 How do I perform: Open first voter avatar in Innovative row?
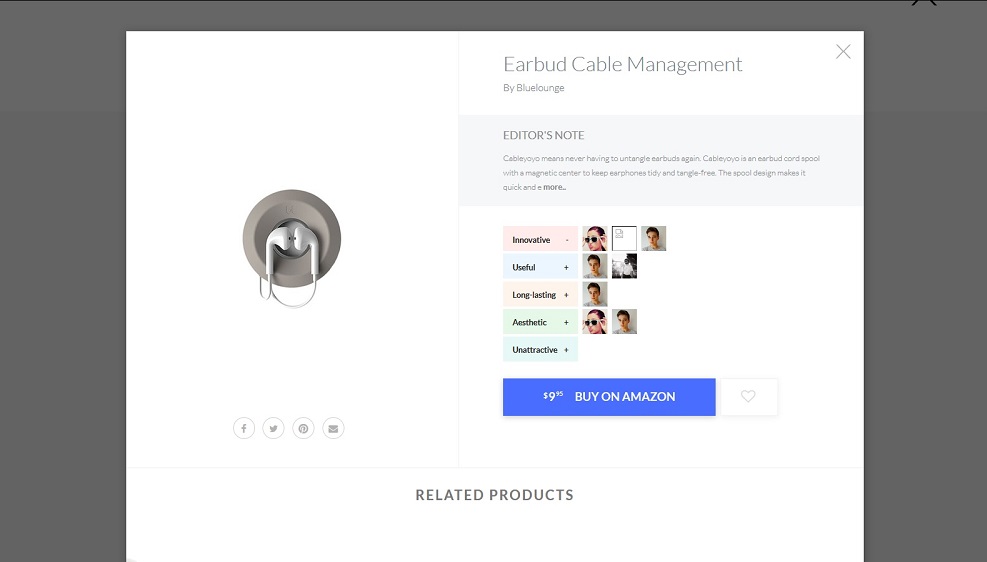tap(595, 239)
